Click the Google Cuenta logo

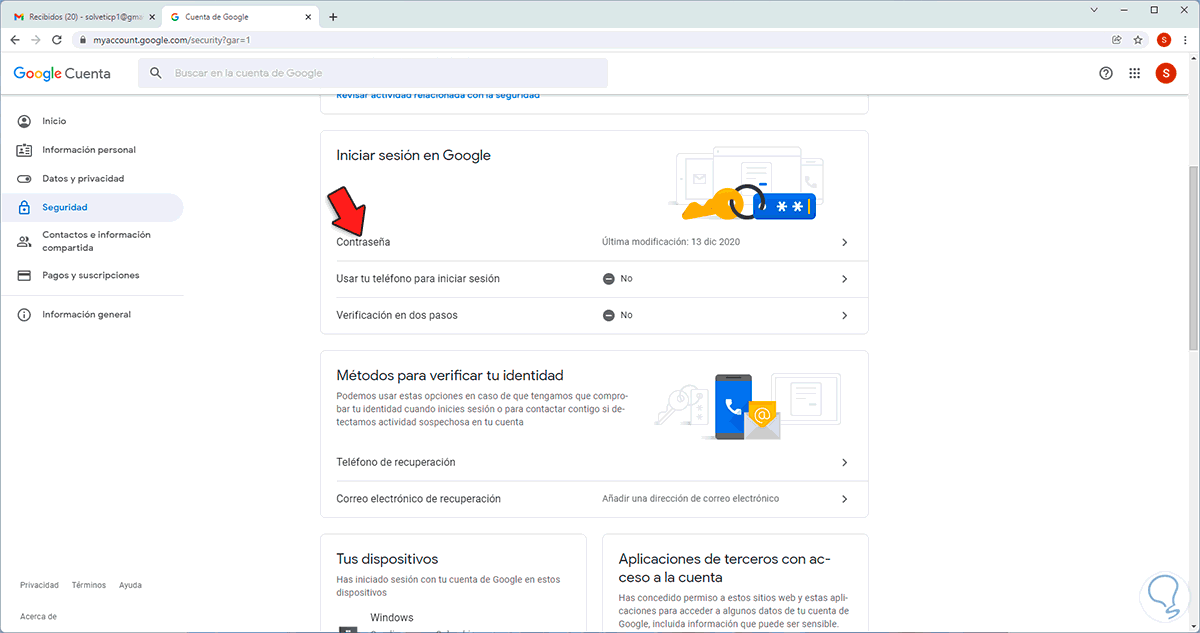coord(62,74)
